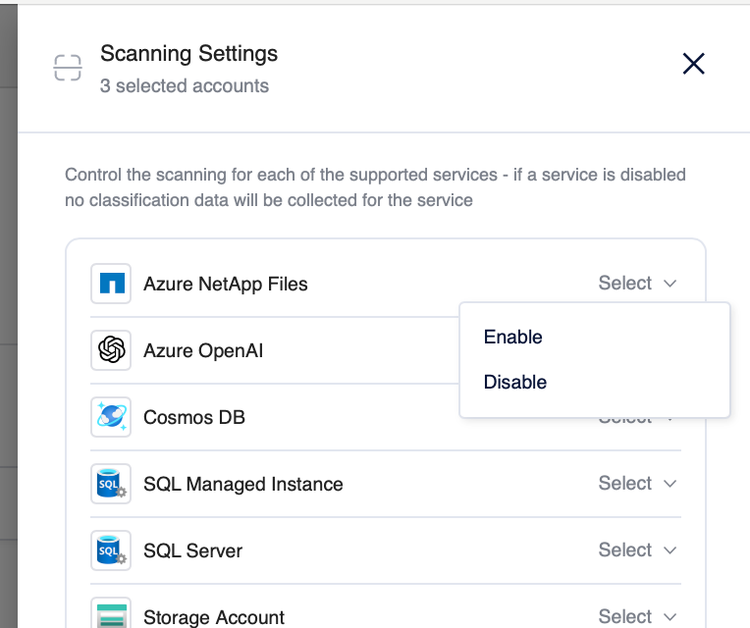750x628 pixels.
Task: Close the Scanning Settings panel
Action: pyautogui.click(x=693, y=64)
